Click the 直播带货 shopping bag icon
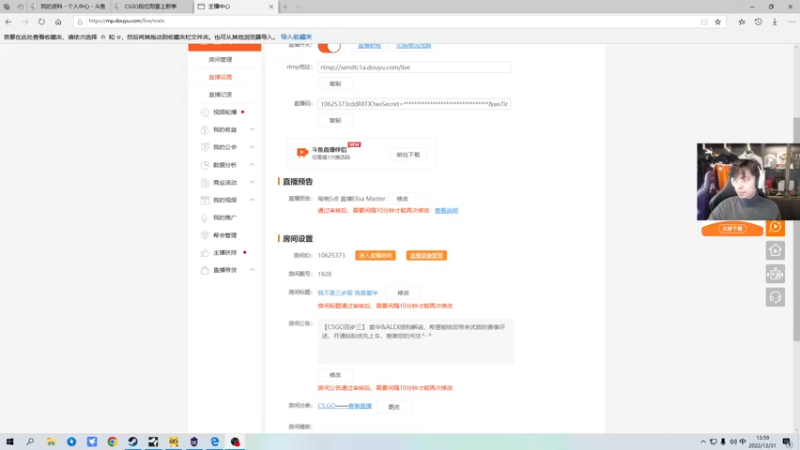800x450 pixels. tap(205, 270)
